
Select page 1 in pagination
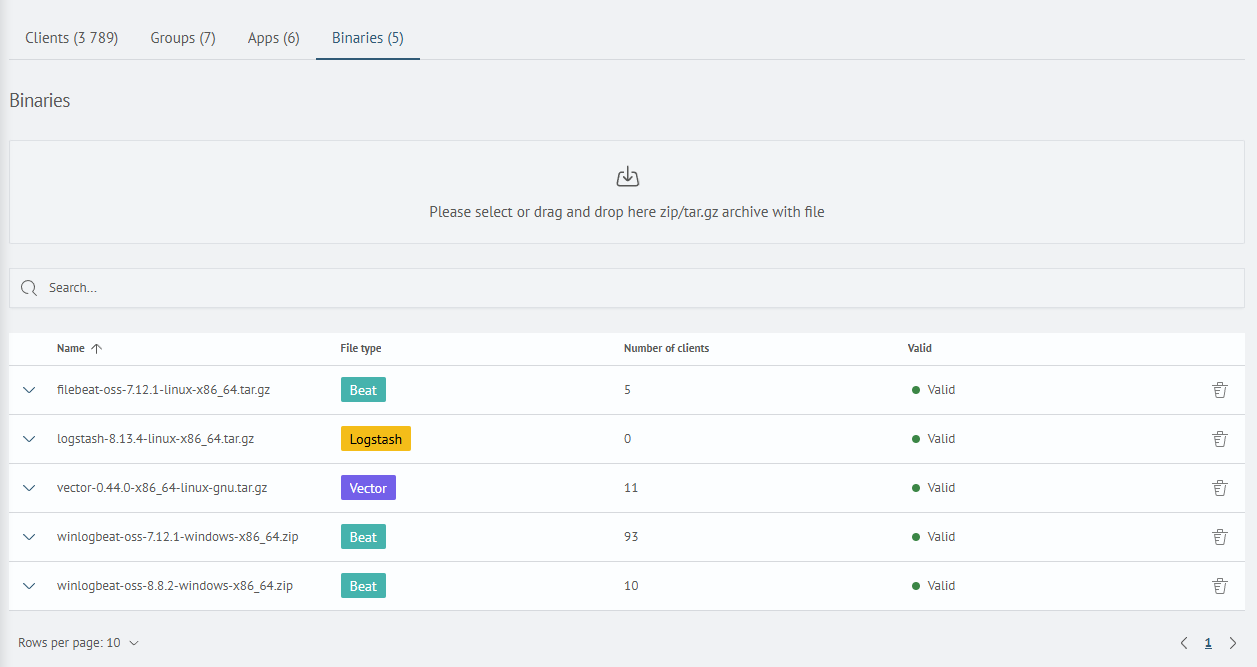[x=1208, y=643]
